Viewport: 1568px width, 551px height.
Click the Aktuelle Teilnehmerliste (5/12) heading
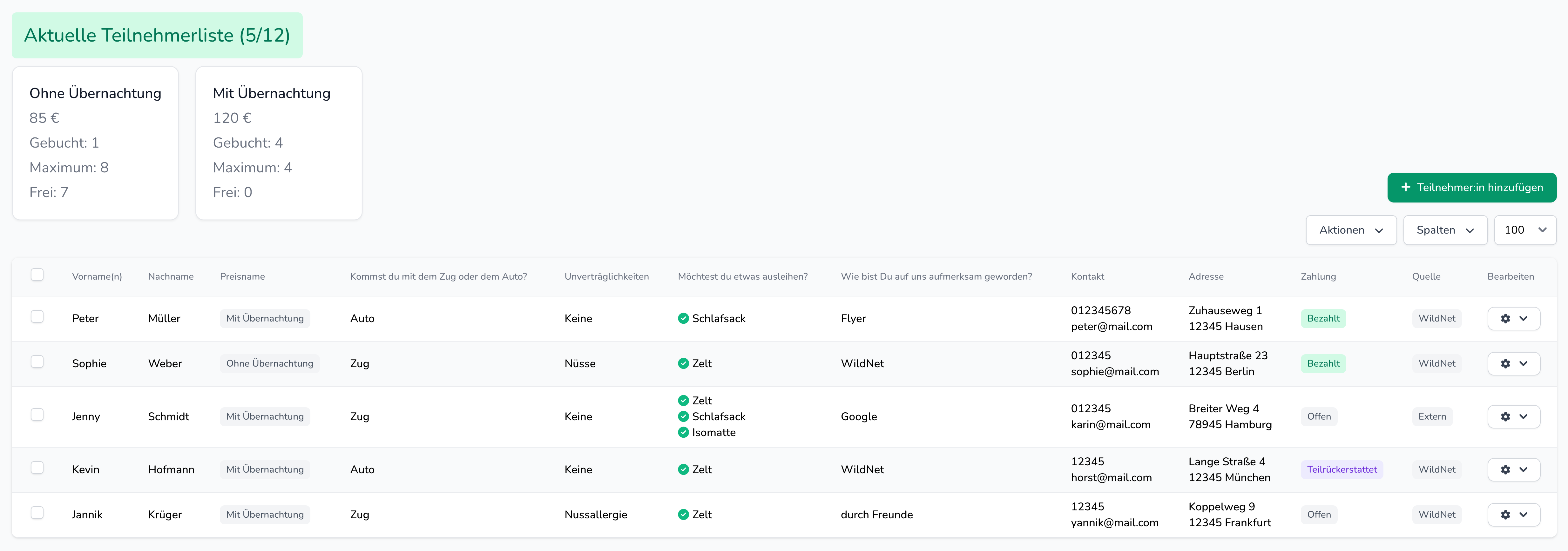(x=157, y=35)
